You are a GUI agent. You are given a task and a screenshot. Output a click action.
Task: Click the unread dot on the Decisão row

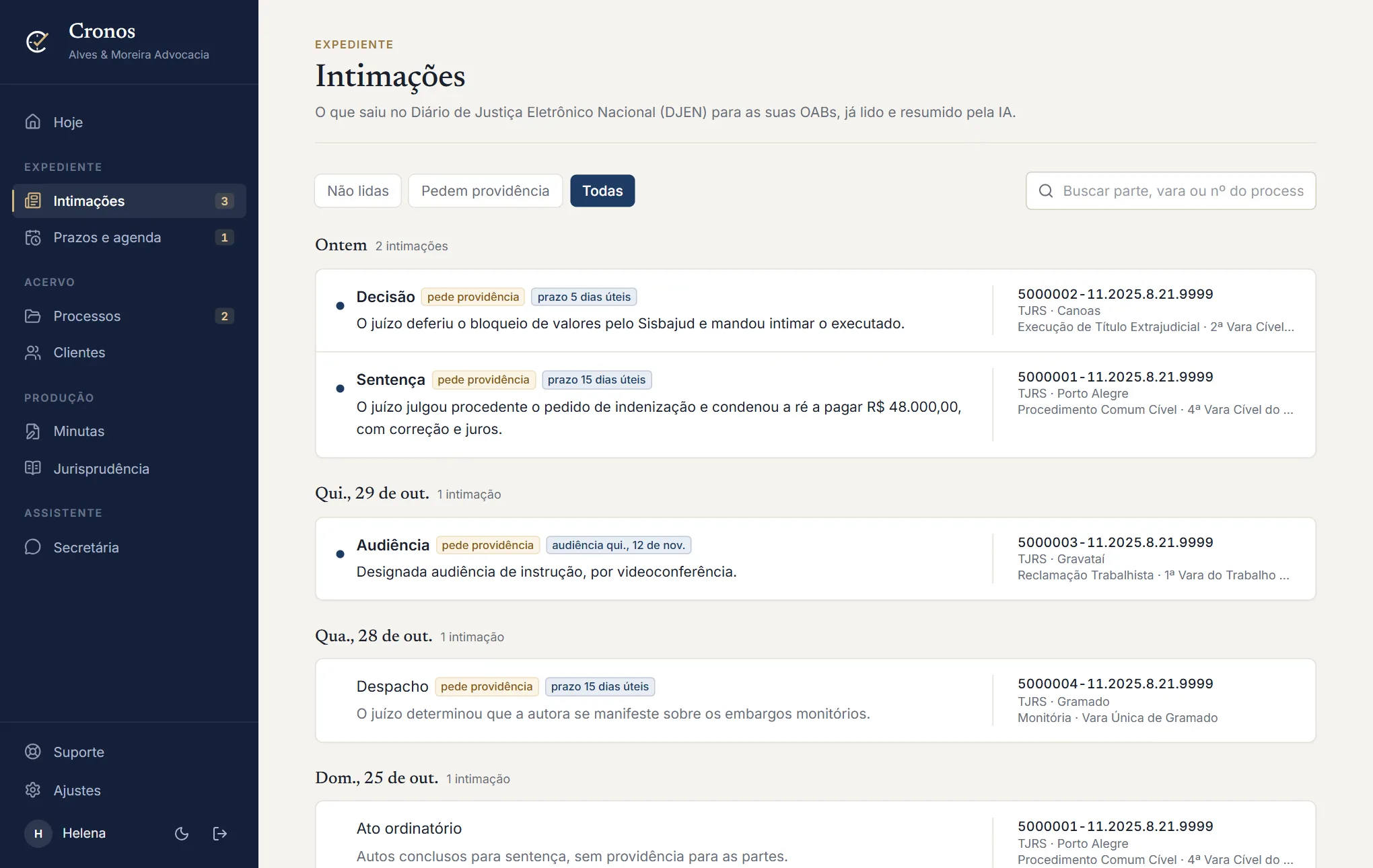click(x=340, y=306)
